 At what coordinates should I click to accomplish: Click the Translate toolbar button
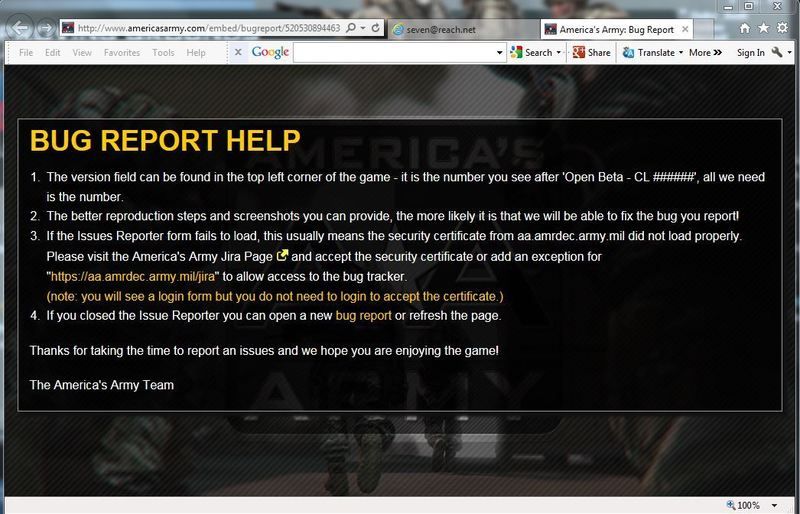649,53
